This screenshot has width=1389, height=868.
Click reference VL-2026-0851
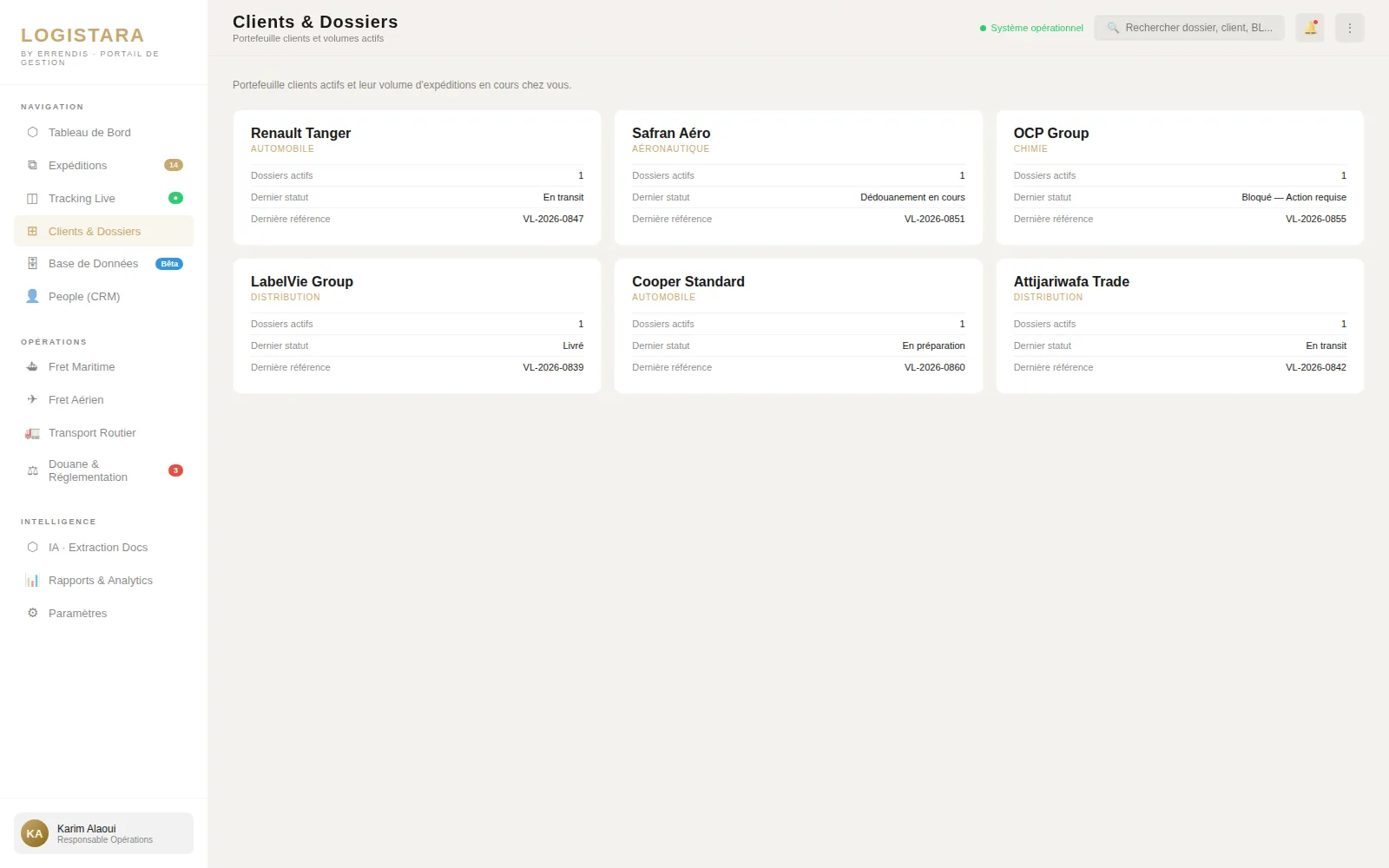tap(934, 220)
